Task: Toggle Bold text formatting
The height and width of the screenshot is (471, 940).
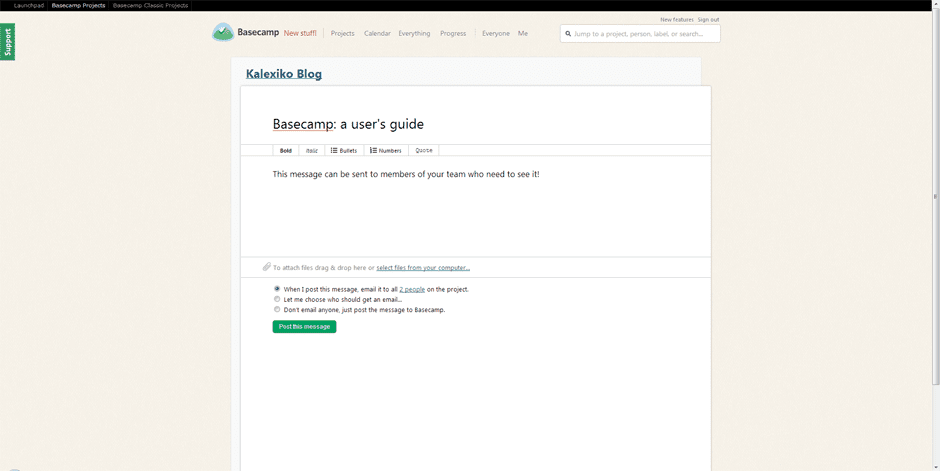Action: coord(286,151)
